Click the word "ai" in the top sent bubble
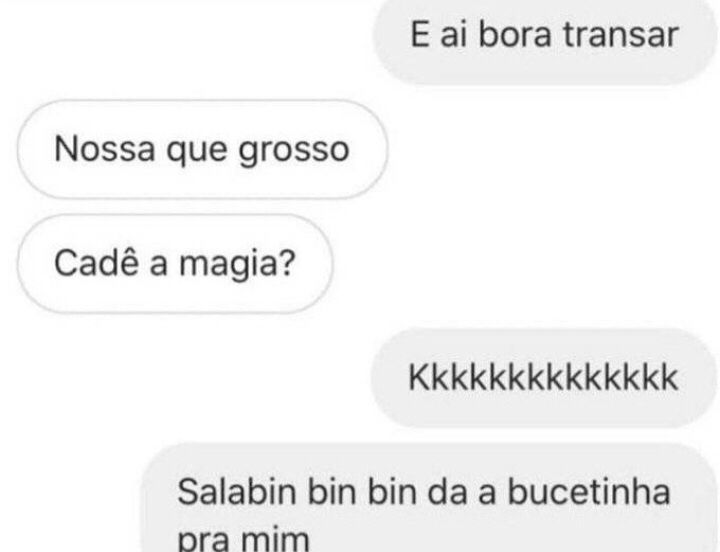Screen dimensions: 720x552 coord(453,35)
